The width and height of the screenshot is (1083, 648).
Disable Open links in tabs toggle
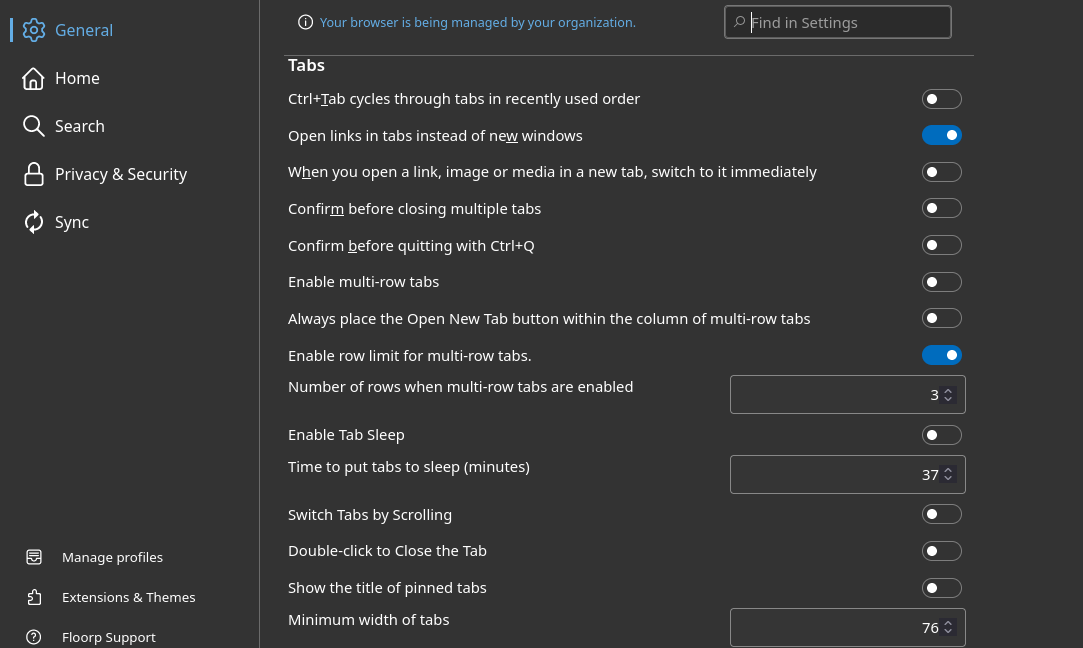[x=941, y=135]
